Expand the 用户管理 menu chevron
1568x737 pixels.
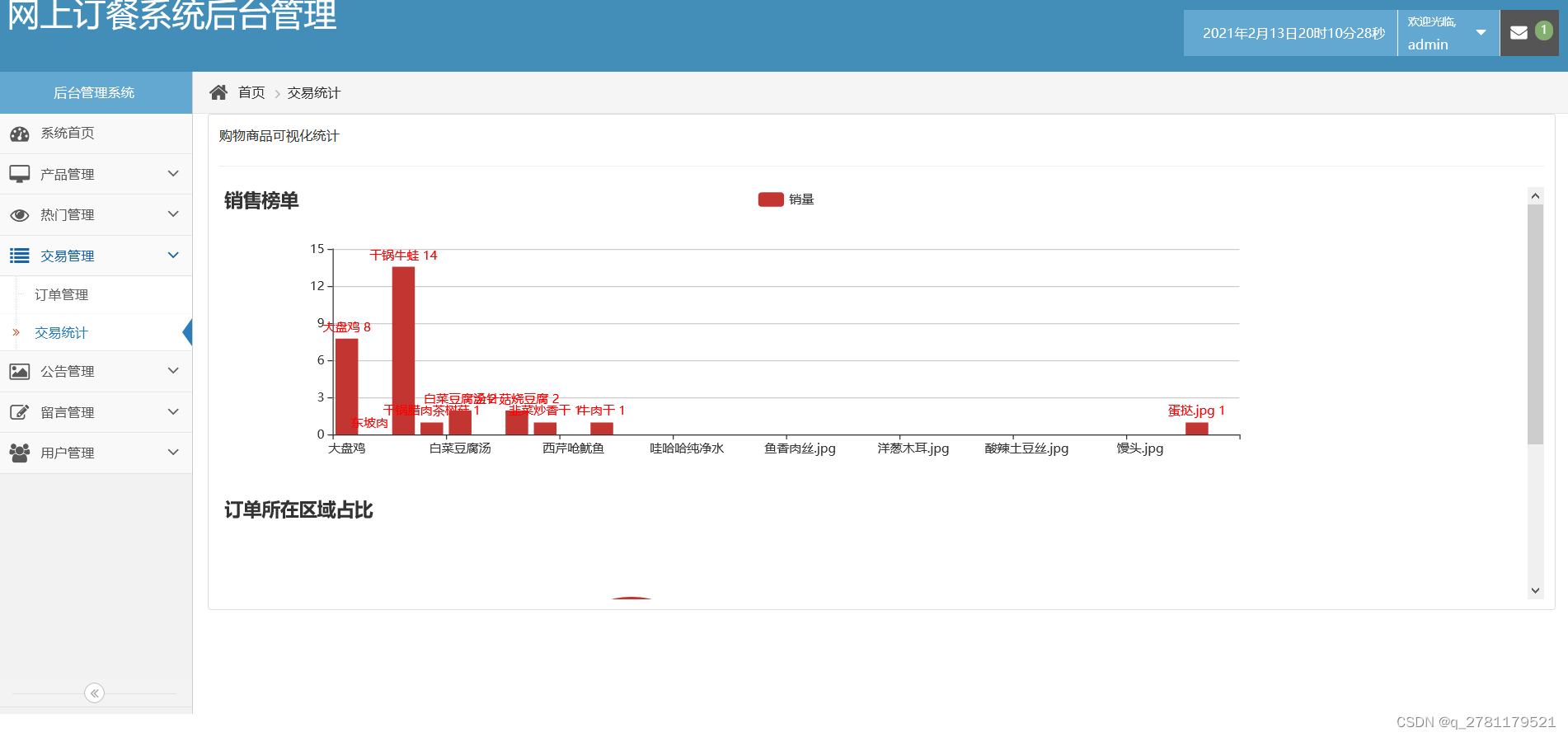click(173, 452)
